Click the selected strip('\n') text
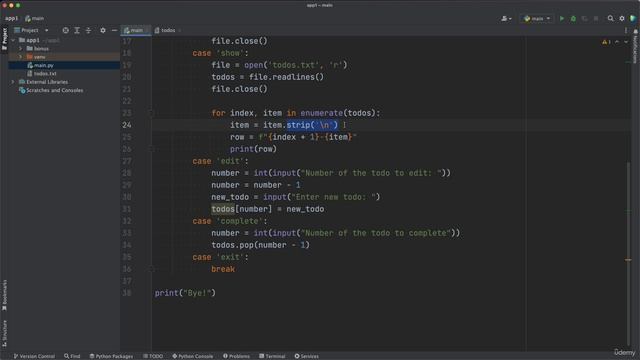640x360 pixels. [312, 125]
